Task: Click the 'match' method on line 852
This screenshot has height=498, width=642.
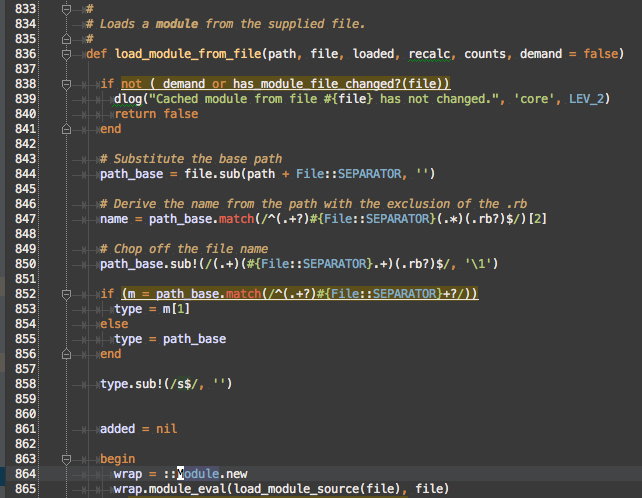Action: [x=243, y=294]
